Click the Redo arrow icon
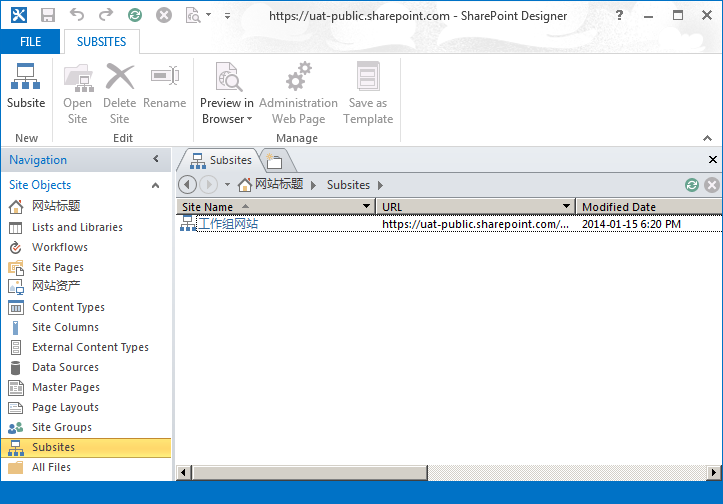723x504 pixels. [106, 15]
